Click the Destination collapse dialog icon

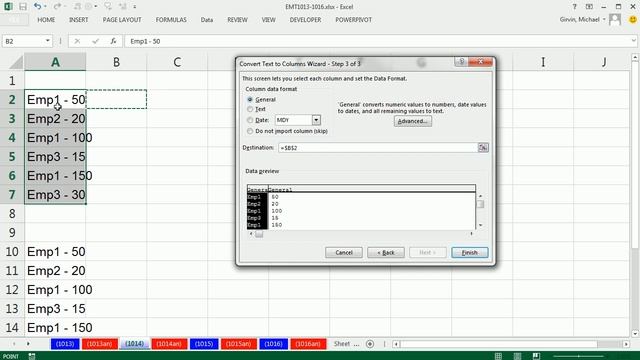pyautogui.click(x=483, y=148)
